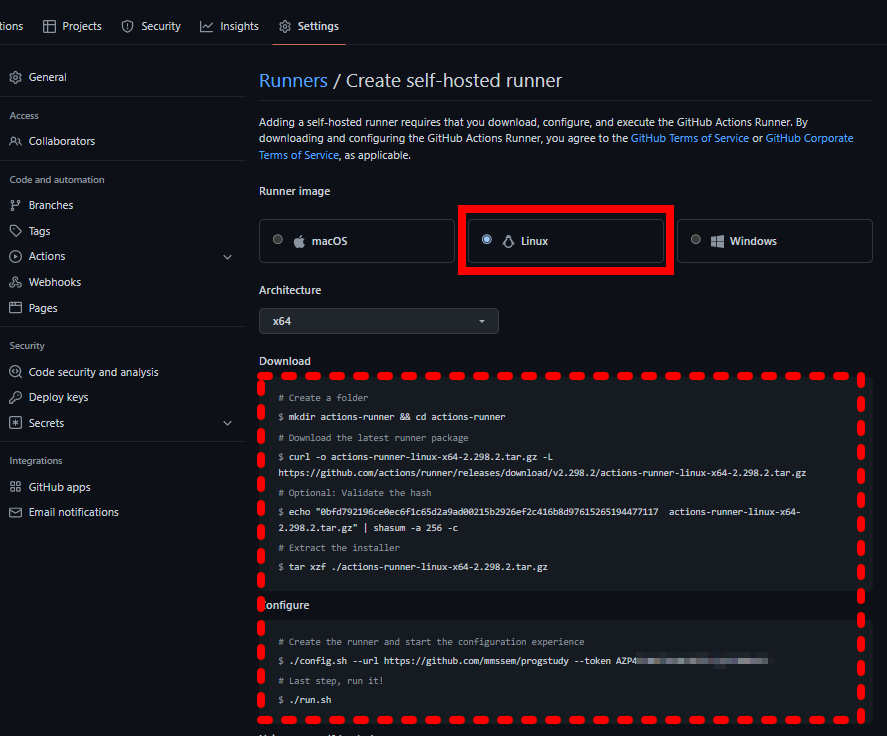The image size is (887, 736).
Task: Click the Email notifications envelope icon
Action: 15,512
